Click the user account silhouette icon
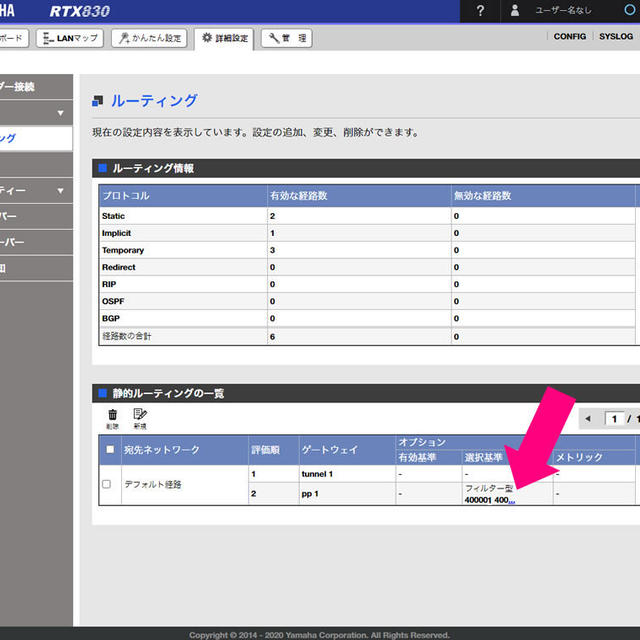640x640 pixels. (x=515, y=11)
